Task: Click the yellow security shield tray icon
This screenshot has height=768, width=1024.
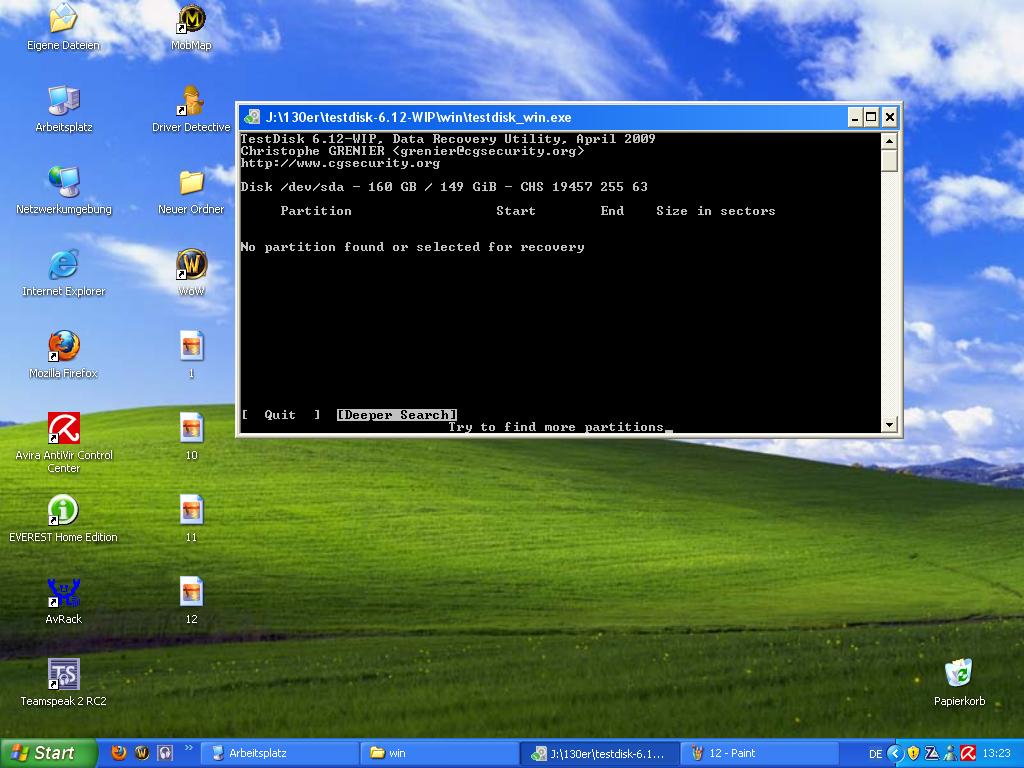Action: [x=913, y=754]
